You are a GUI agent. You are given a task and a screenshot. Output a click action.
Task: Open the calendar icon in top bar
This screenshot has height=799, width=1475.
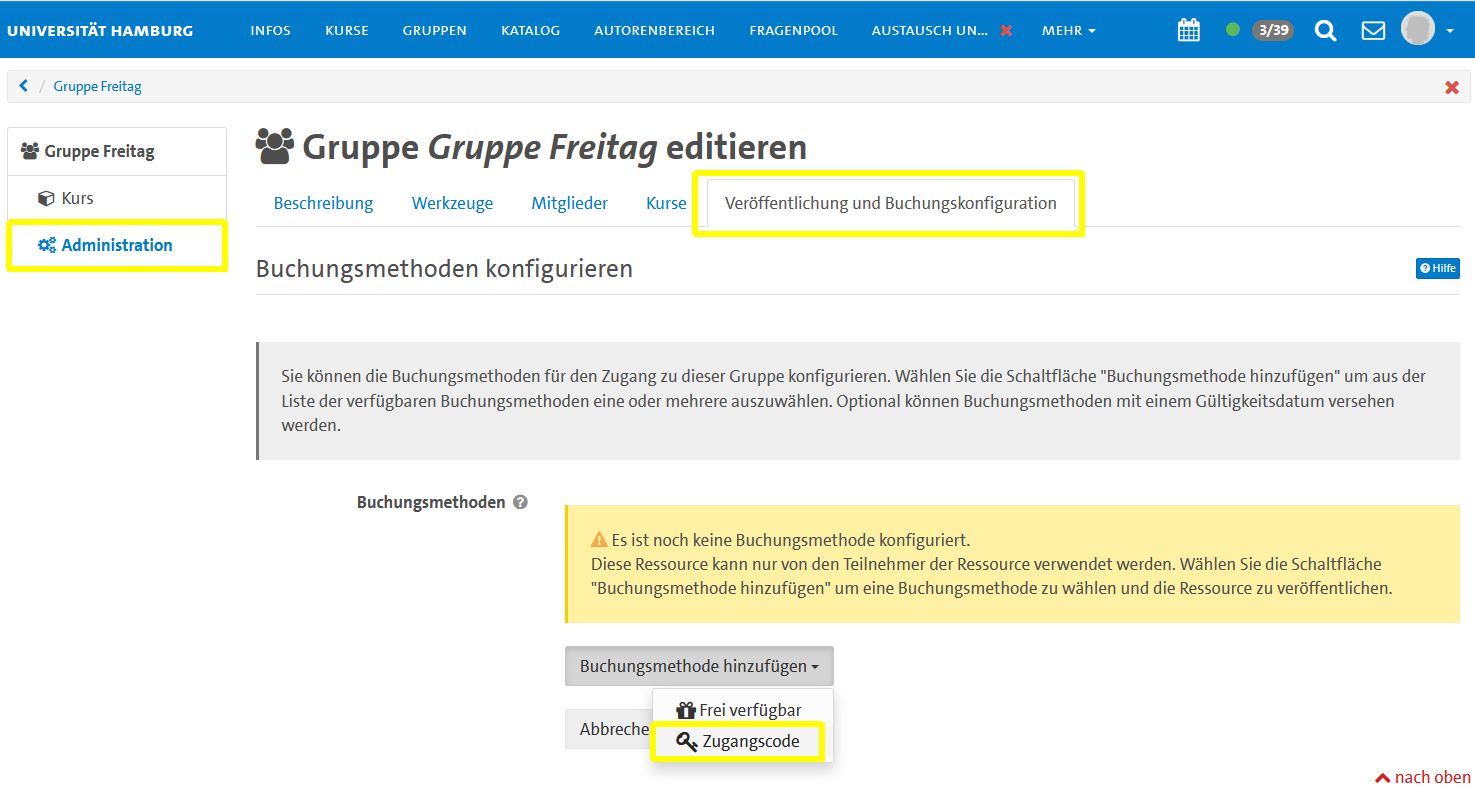[1188, 30]
